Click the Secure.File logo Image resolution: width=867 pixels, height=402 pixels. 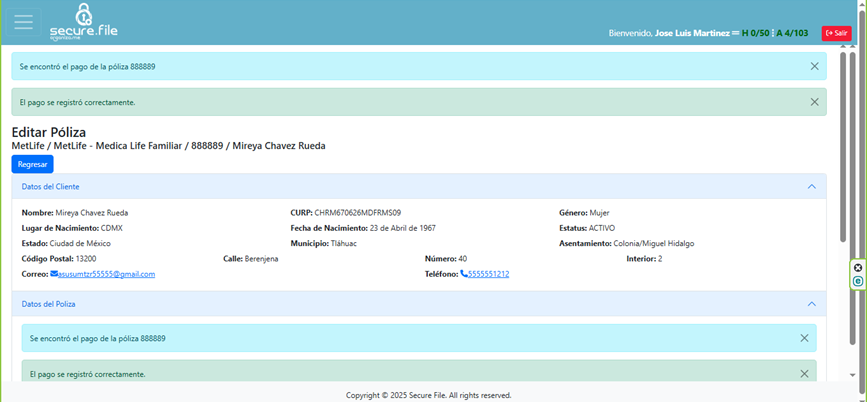coord(84,22)
